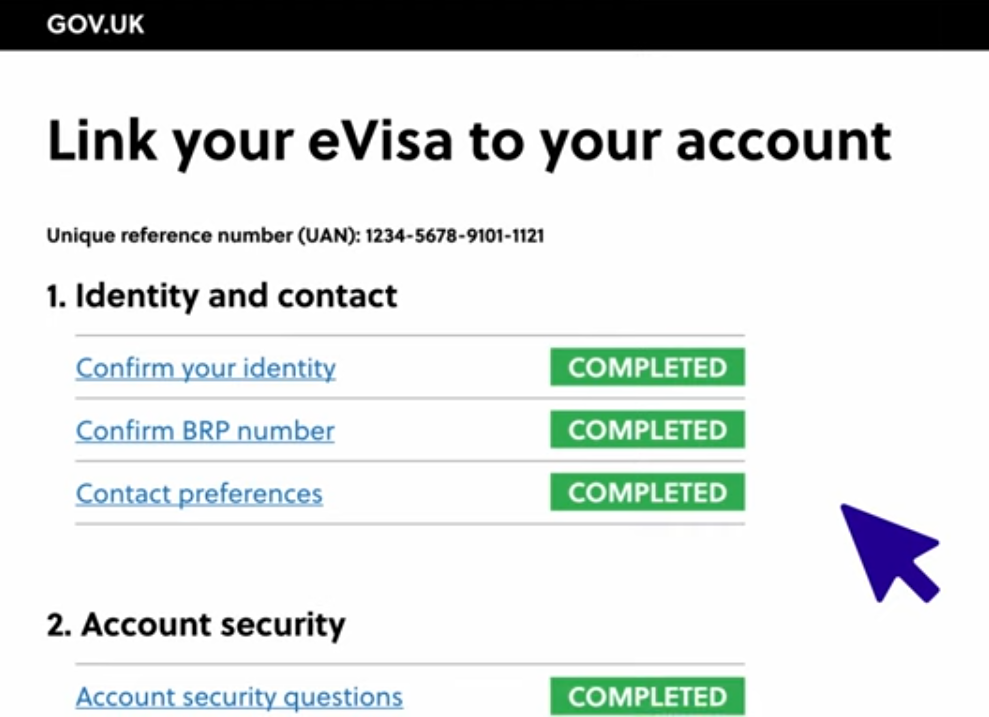Click the COMPLETED tag beside Account security questions
Image resolution: width=989 pixels, height=717 pixels.
click(647, 697)
